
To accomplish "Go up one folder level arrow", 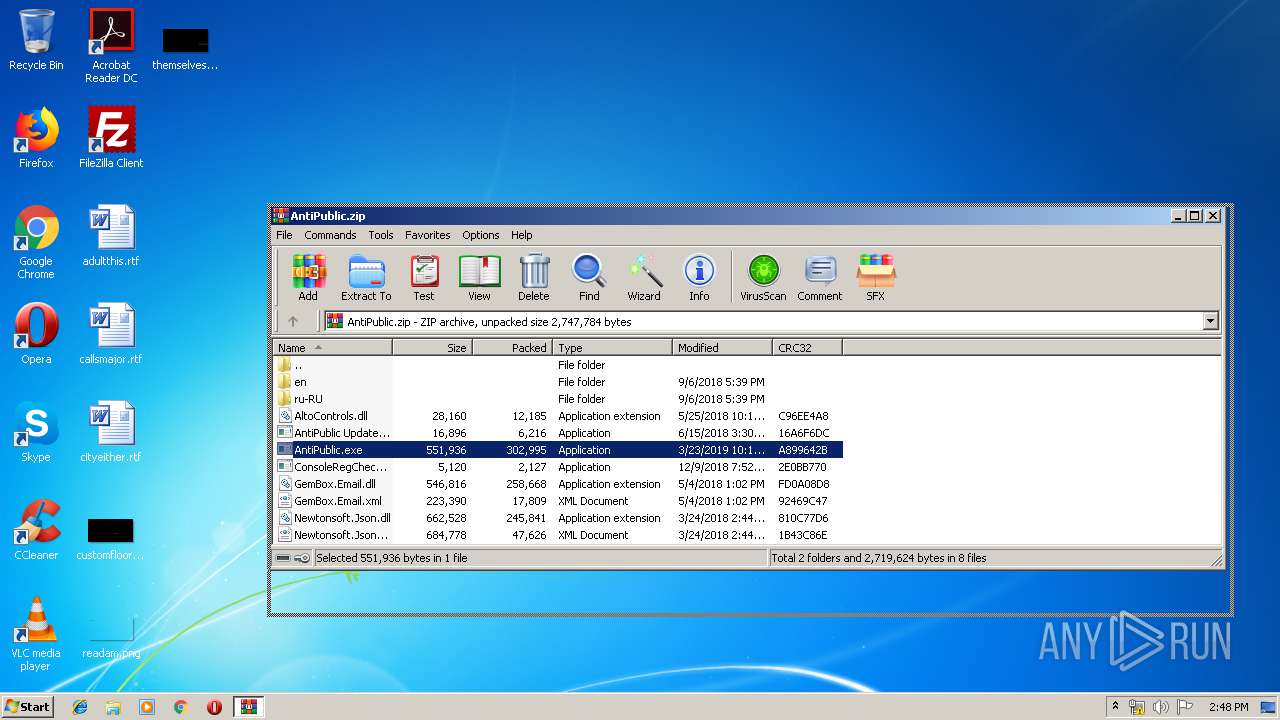I will (x=293, y=322).
